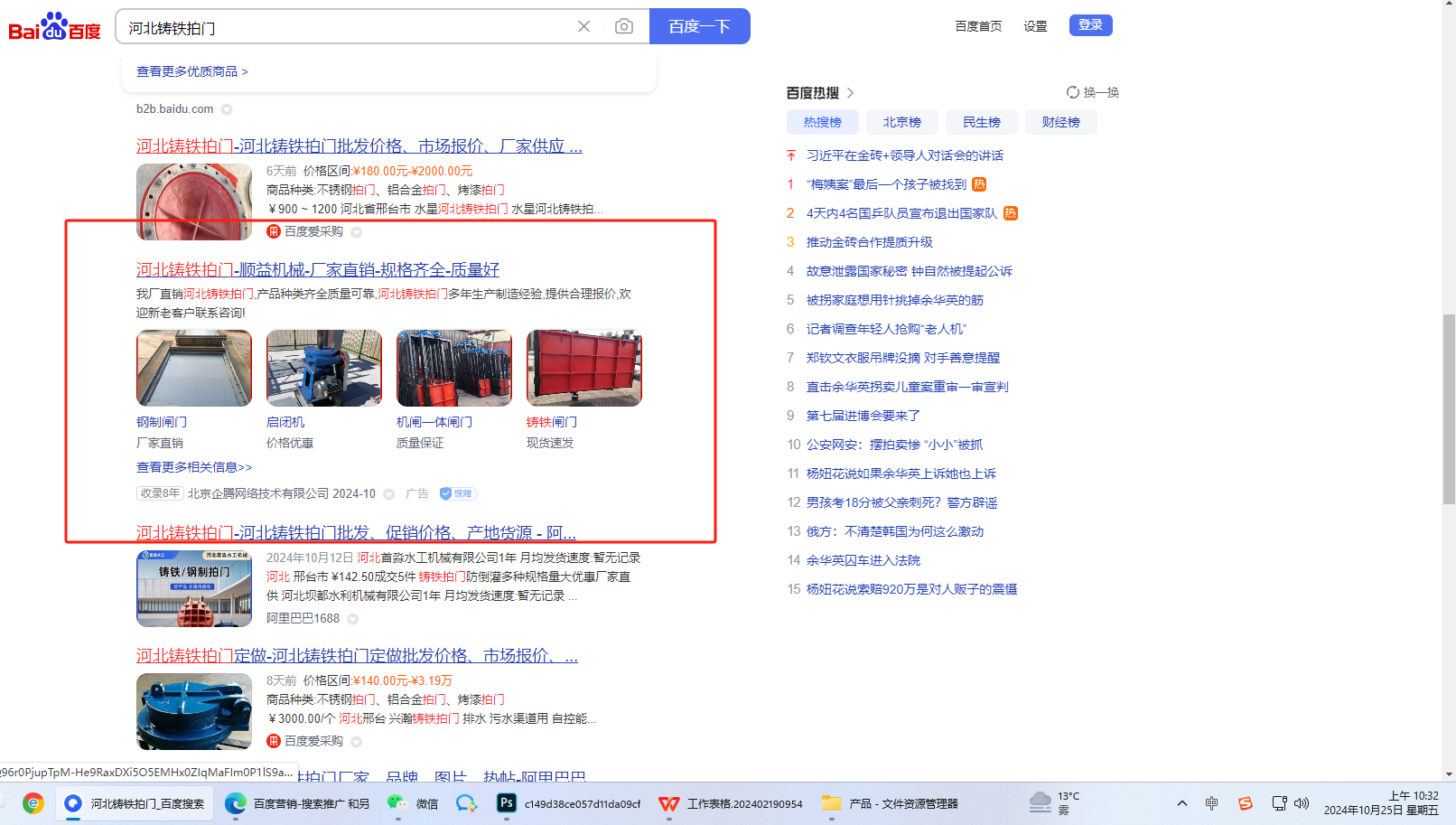Open the 设置 menu

(1035, 26)
